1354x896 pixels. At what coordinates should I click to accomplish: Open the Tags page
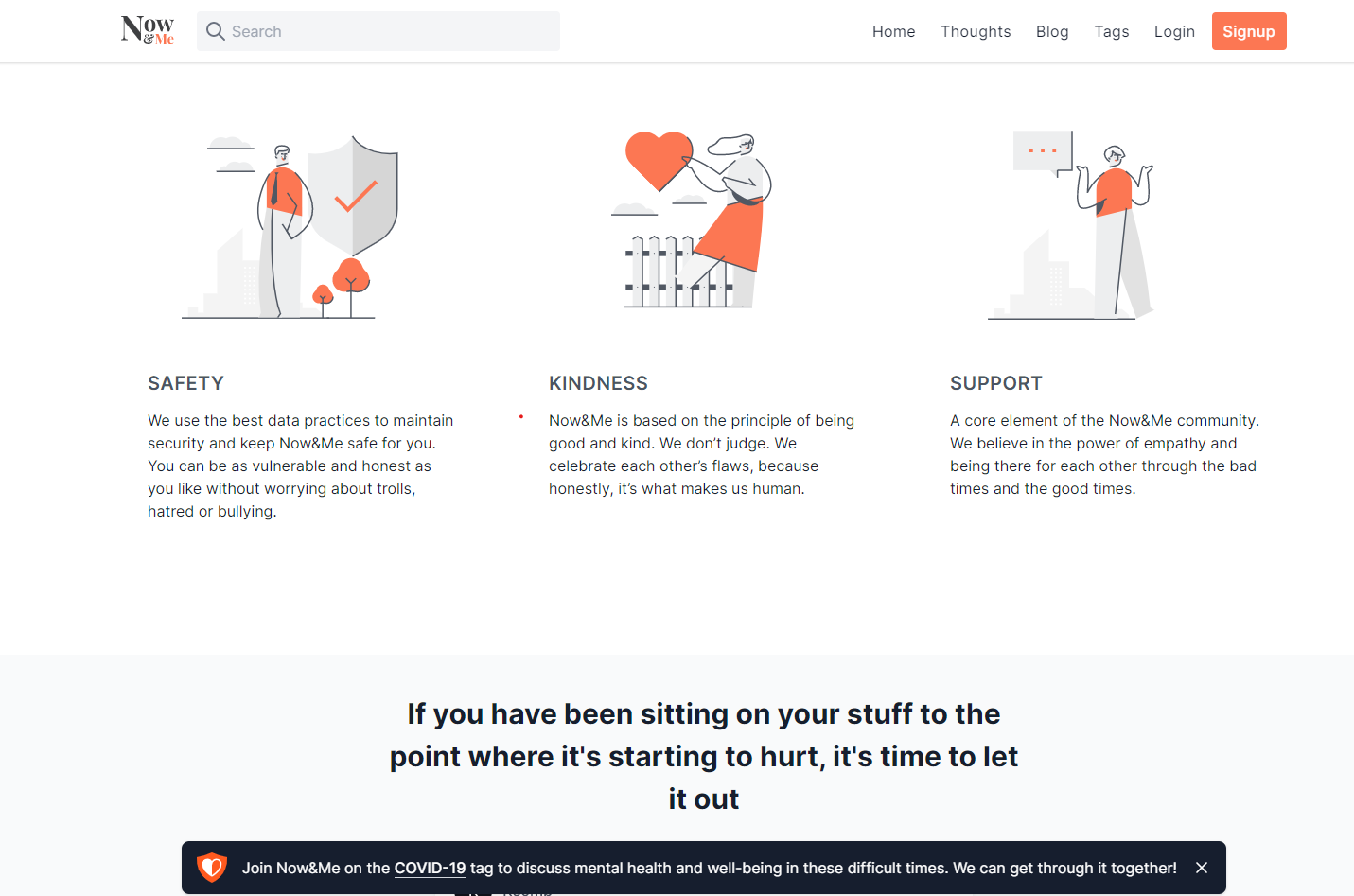click(1112, 31)
